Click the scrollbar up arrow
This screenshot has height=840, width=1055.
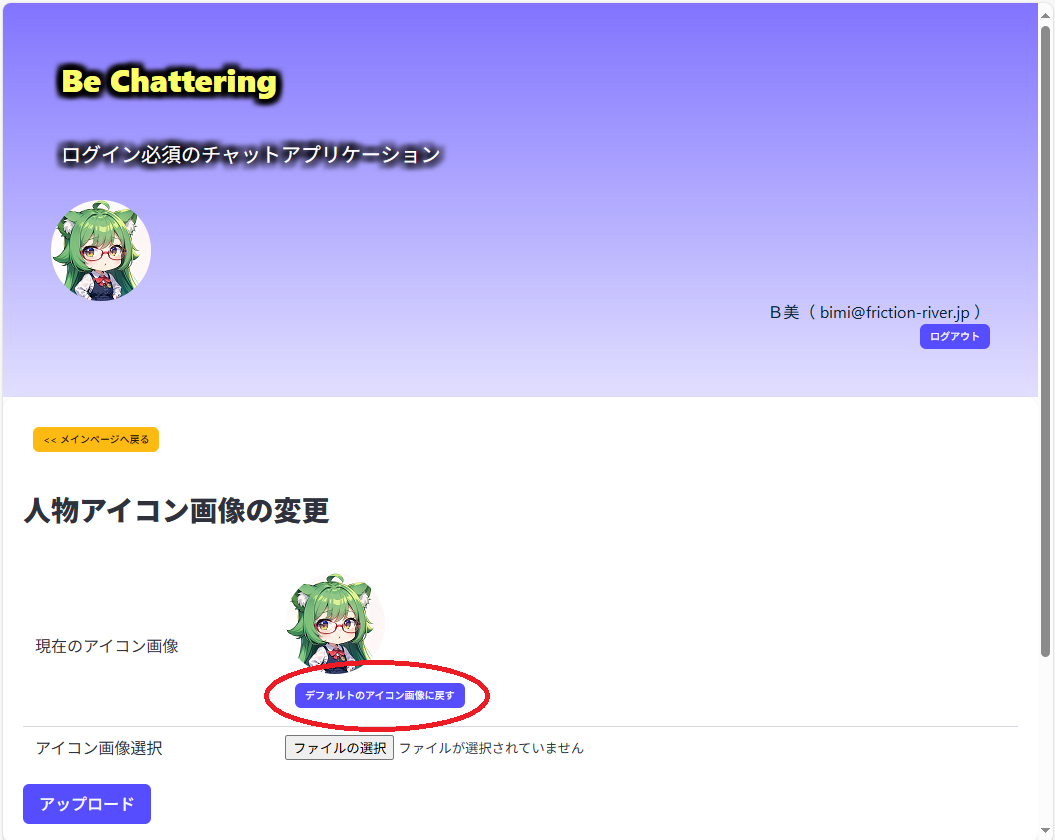point(1046,13)
